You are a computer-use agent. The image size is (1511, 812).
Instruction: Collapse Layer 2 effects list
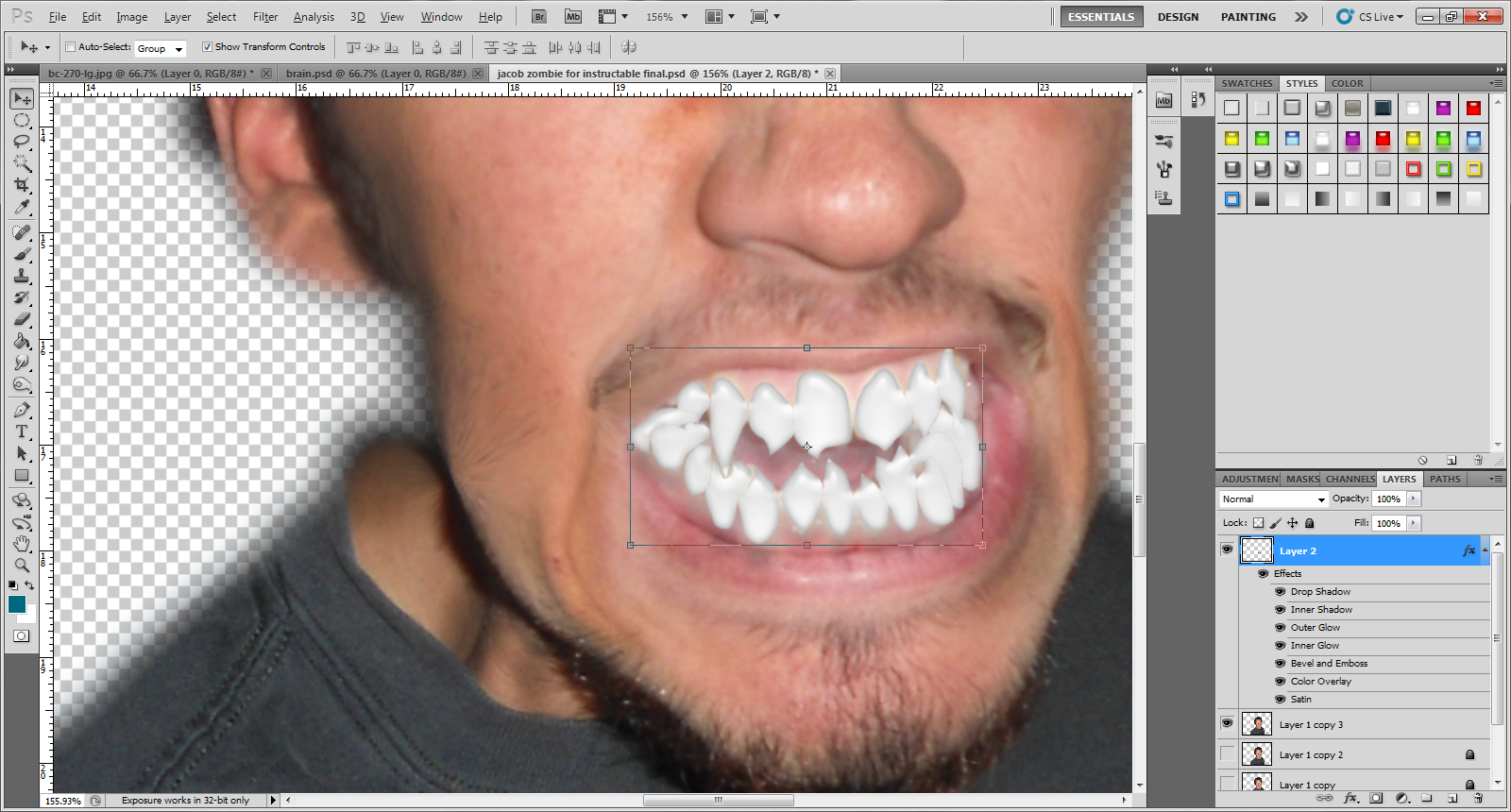pos(1485,550)
